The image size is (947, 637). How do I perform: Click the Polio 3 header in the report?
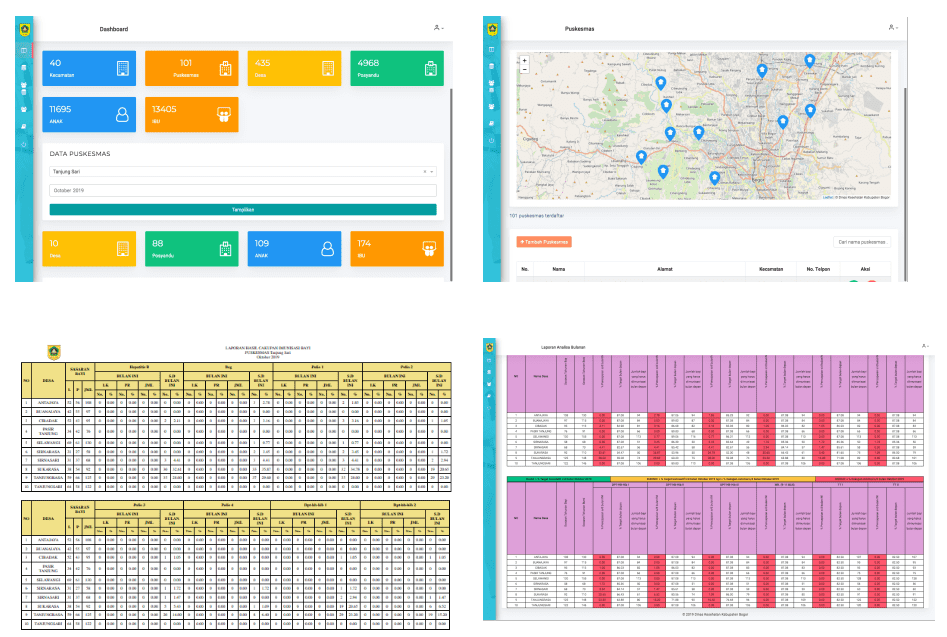[x=139, y=505]
